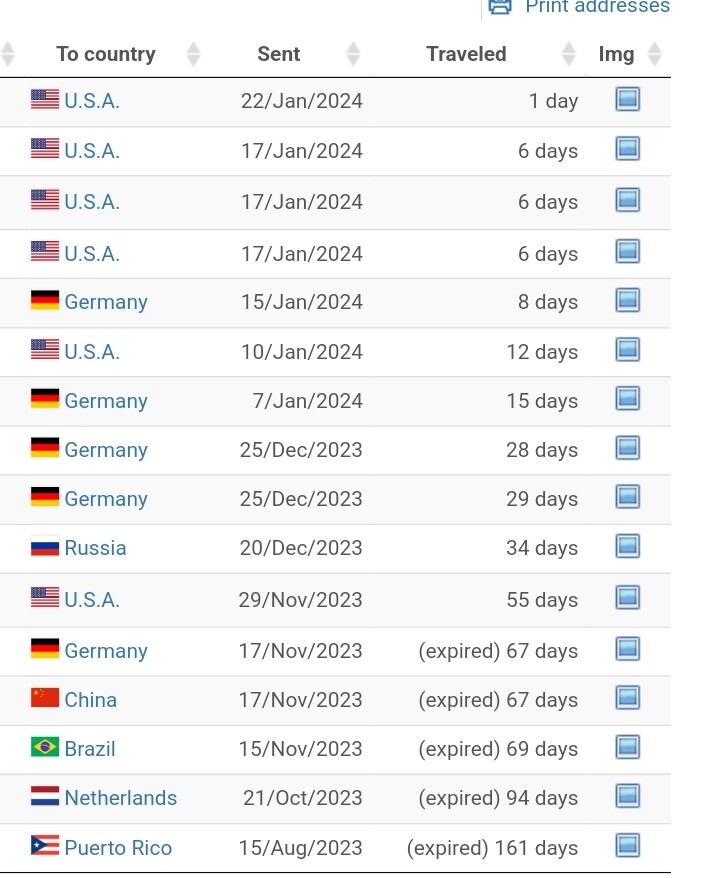Click the China flag icon
This screenshot has width=701, height=878.
(x=45, y=698)
